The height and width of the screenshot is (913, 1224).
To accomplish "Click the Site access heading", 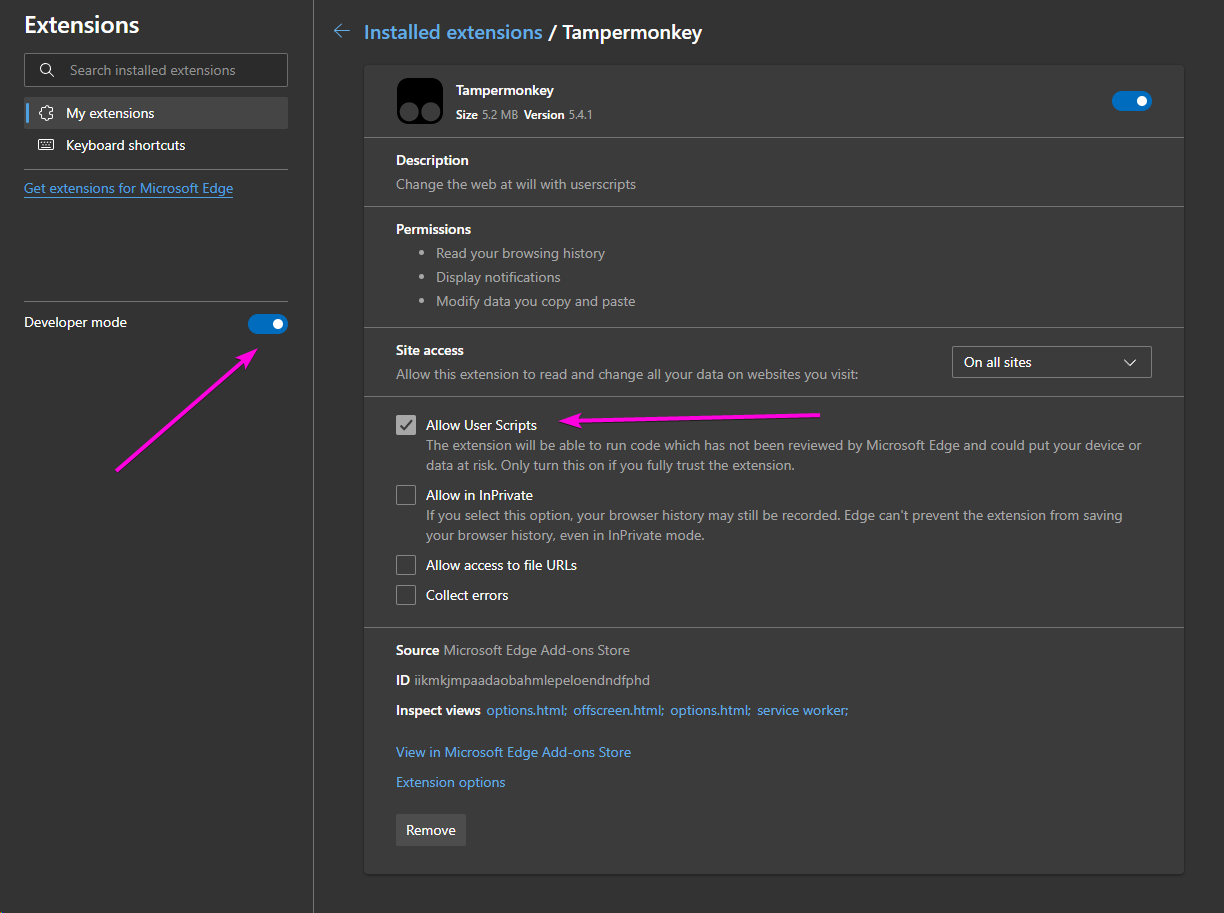I will pyautogui.click(x=430, y=350).
